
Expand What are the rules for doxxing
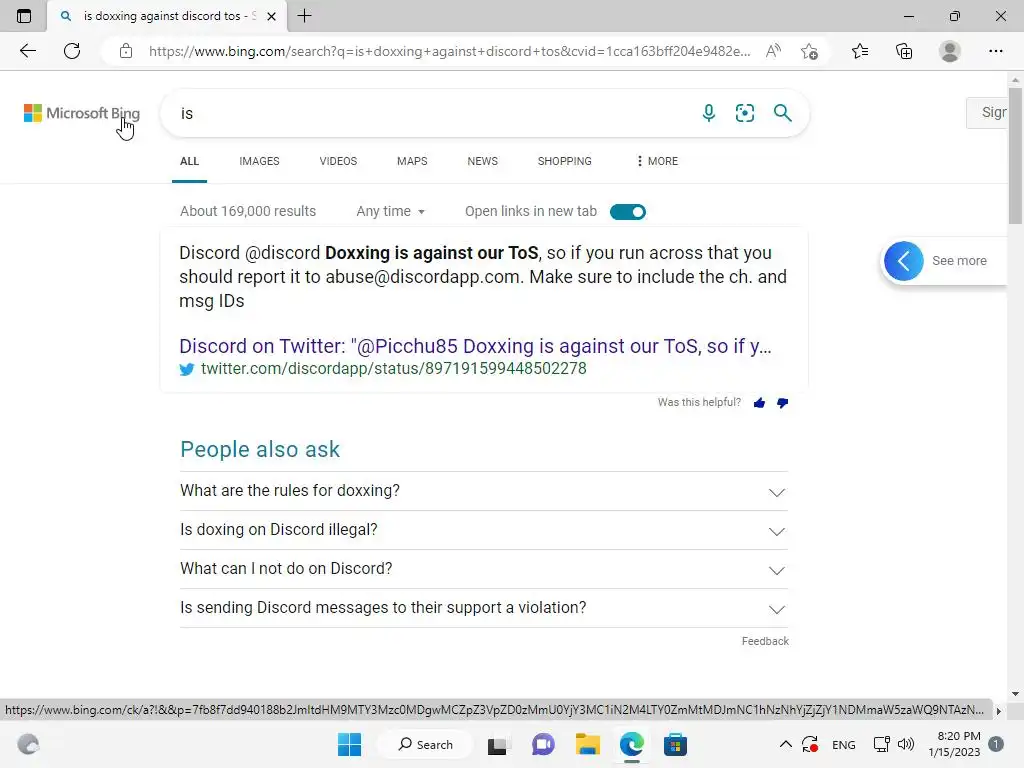484,491
